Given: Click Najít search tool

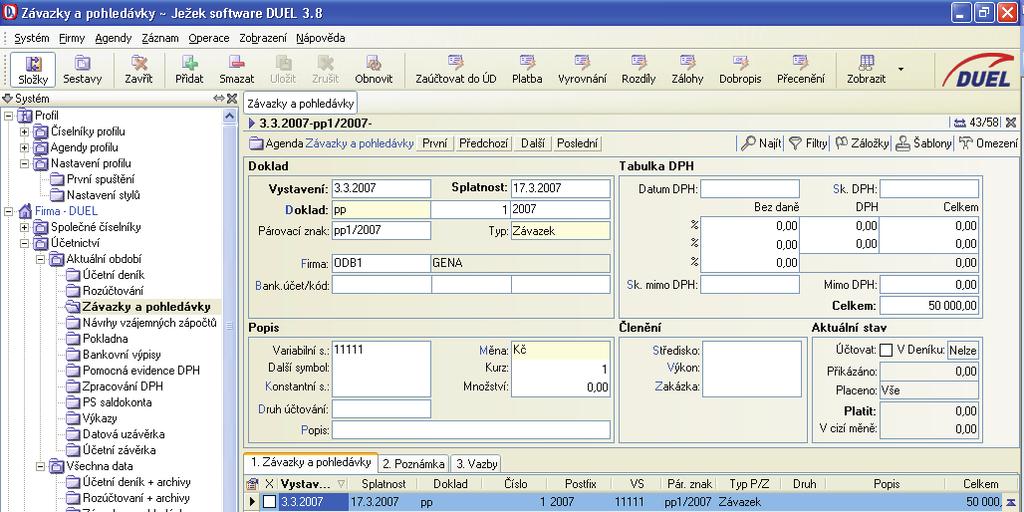Looking at the screenshot, I should point(761,144).
